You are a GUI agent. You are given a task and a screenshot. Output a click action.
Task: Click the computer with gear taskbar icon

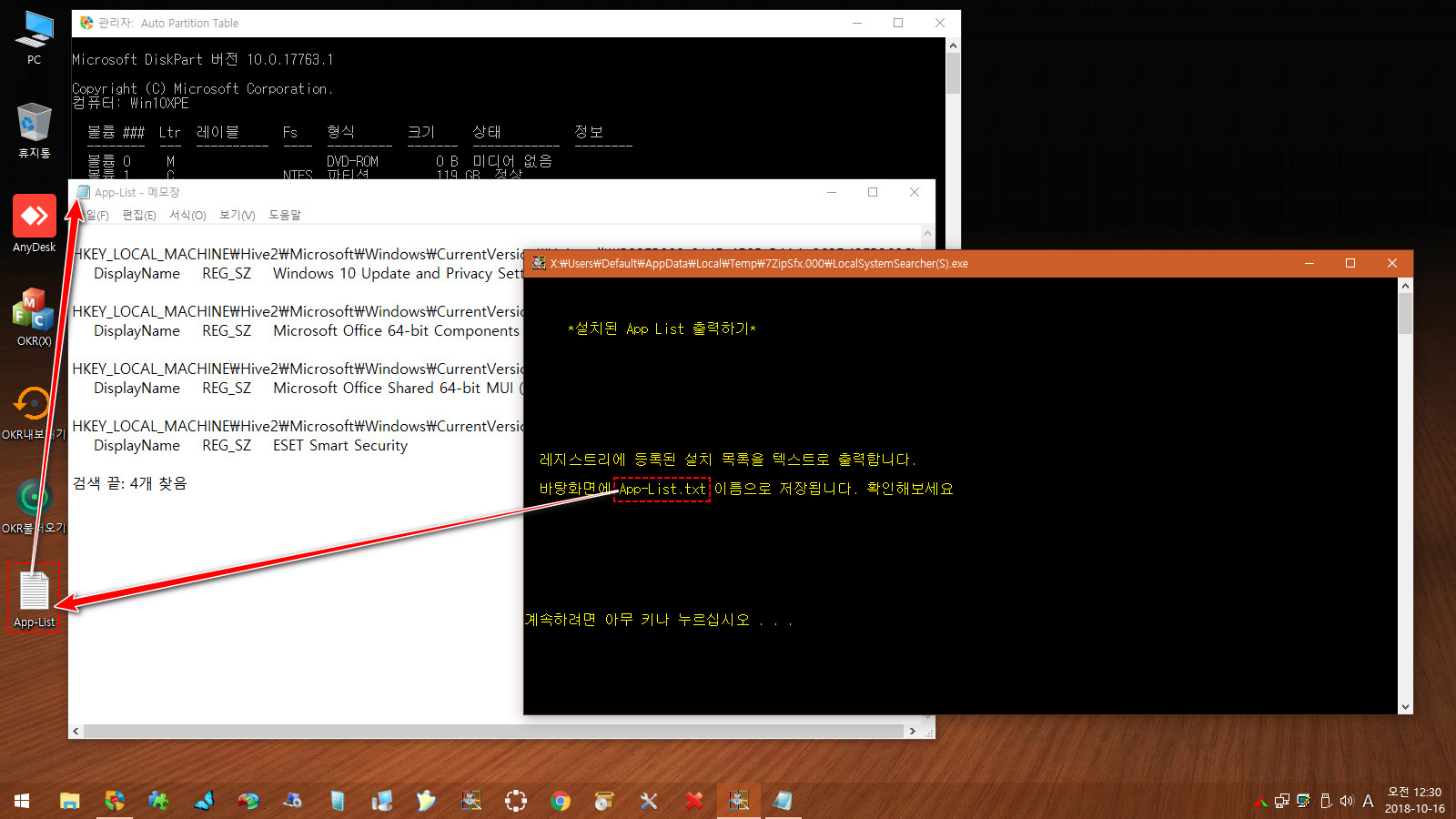(292, 801)
